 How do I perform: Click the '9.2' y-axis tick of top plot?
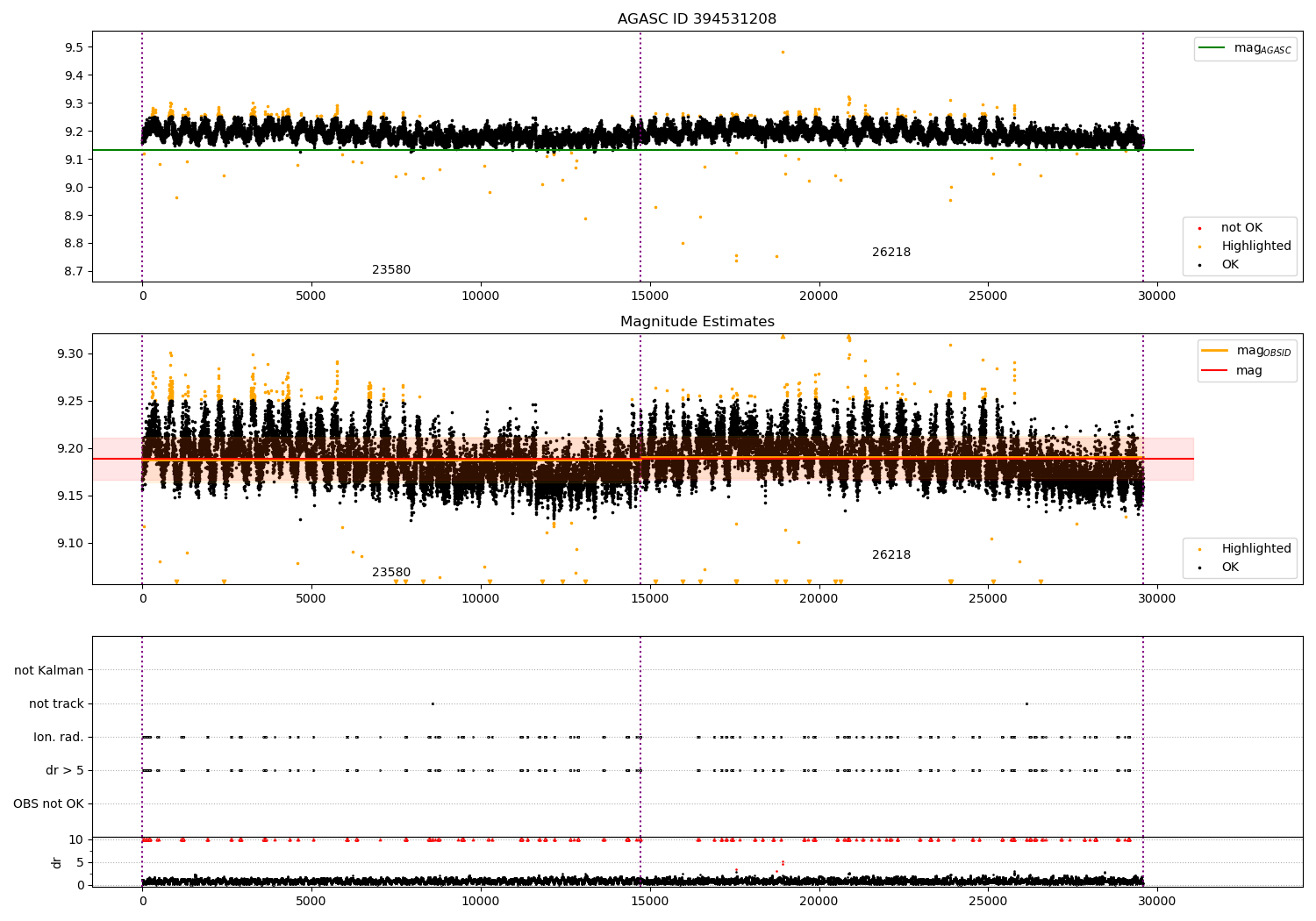[74, 132]
